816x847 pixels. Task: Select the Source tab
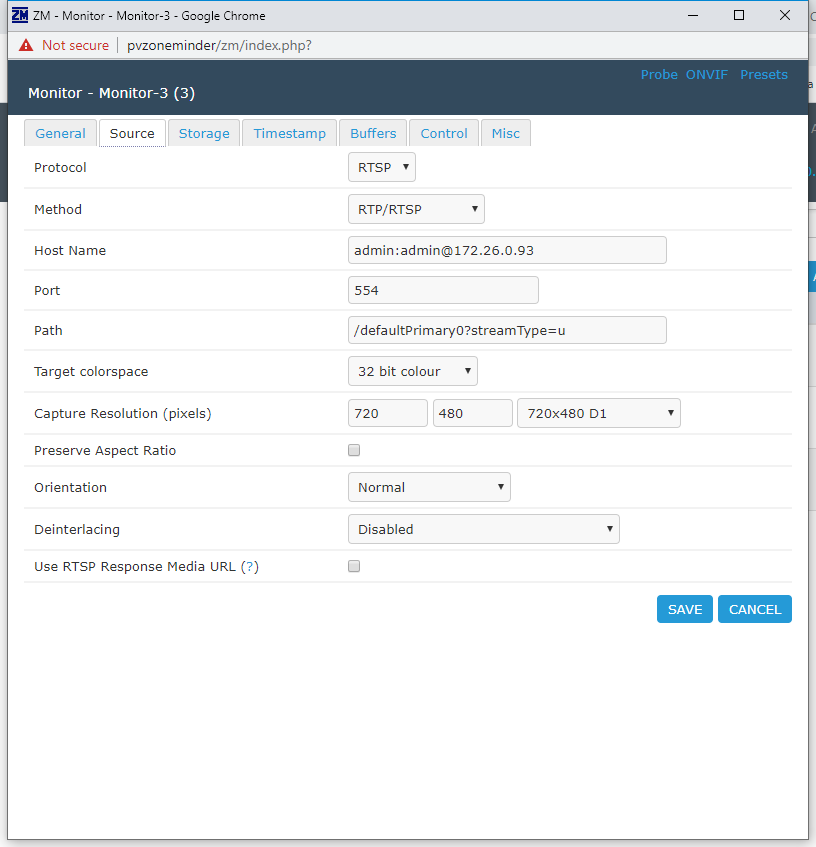pos(132,133)
